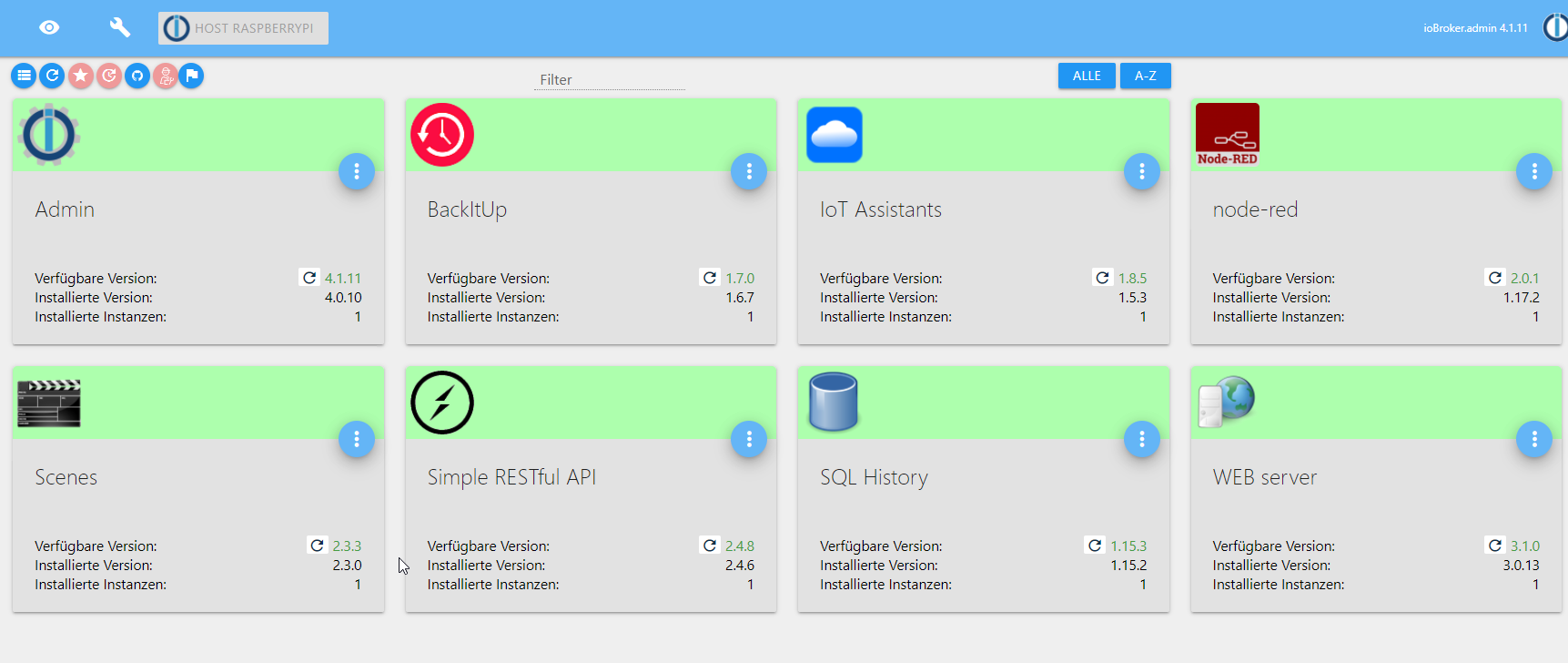1568x663 pixels.
Task: Toggle the updates-only clock filter
Action: [x=109, y=76]
